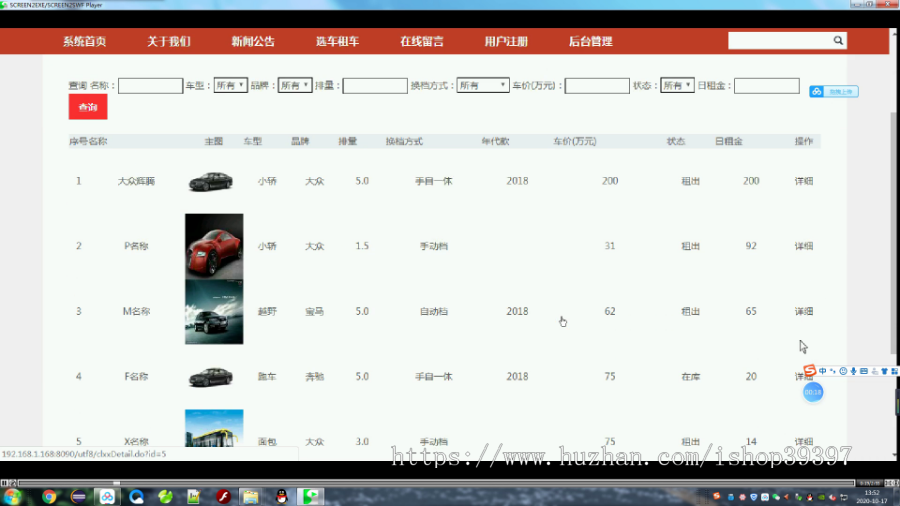Toggle punctuation mode on IME bar

[x=833, y=371]
